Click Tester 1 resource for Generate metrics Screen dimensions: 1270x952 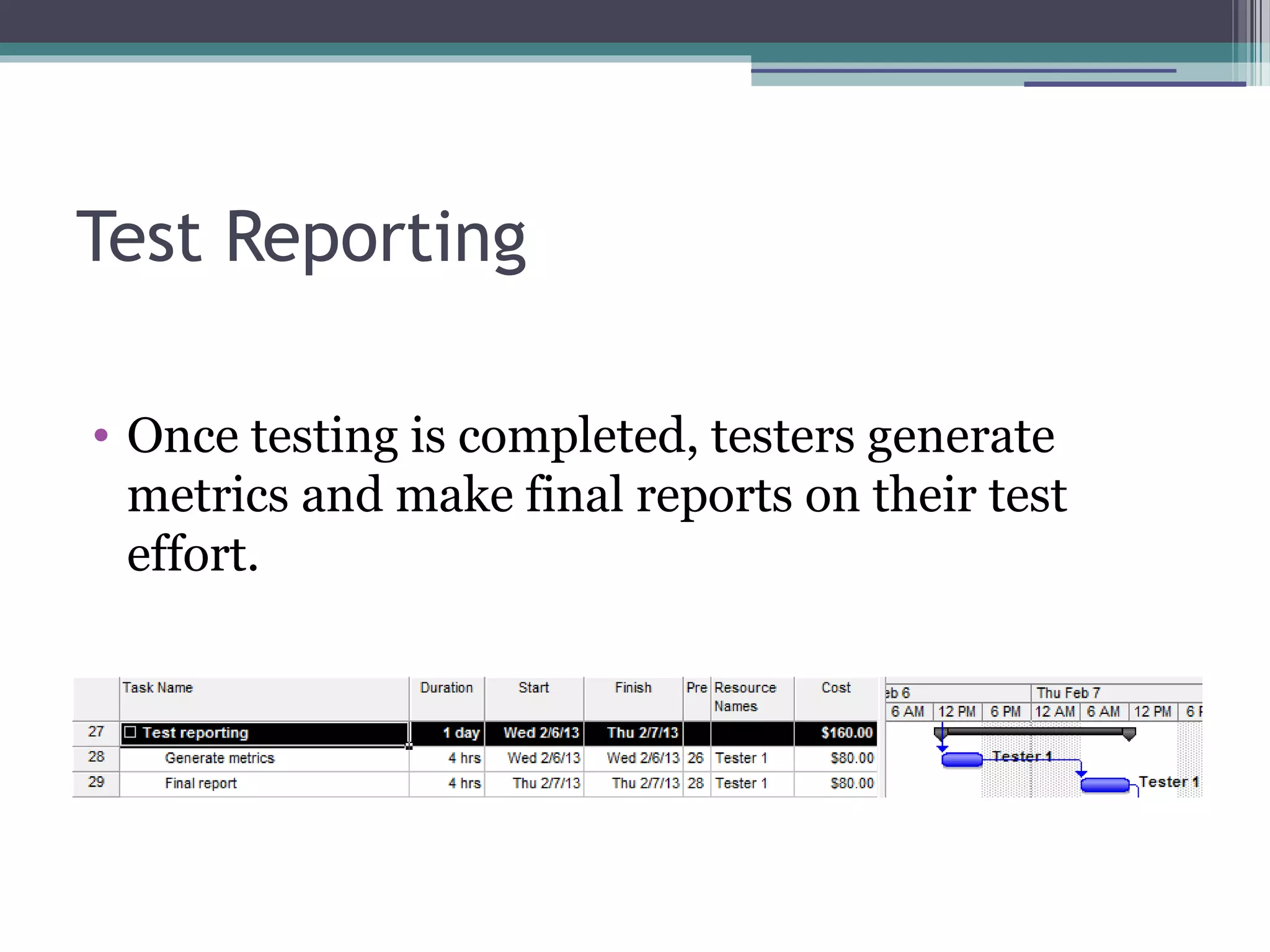[752, 758]
